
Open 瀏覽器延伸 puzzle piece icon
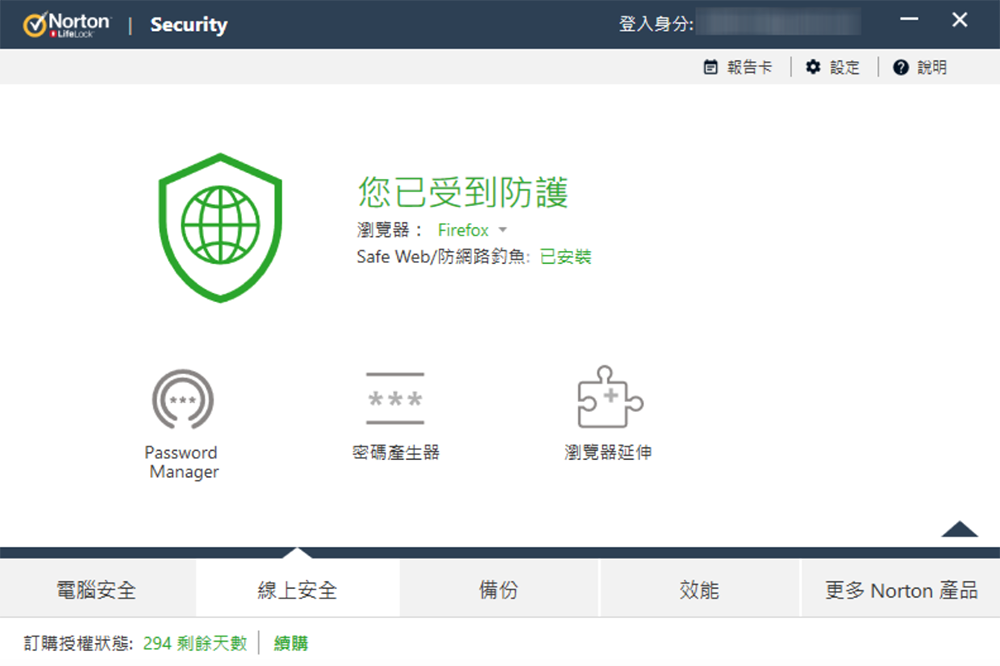[610, 397]
